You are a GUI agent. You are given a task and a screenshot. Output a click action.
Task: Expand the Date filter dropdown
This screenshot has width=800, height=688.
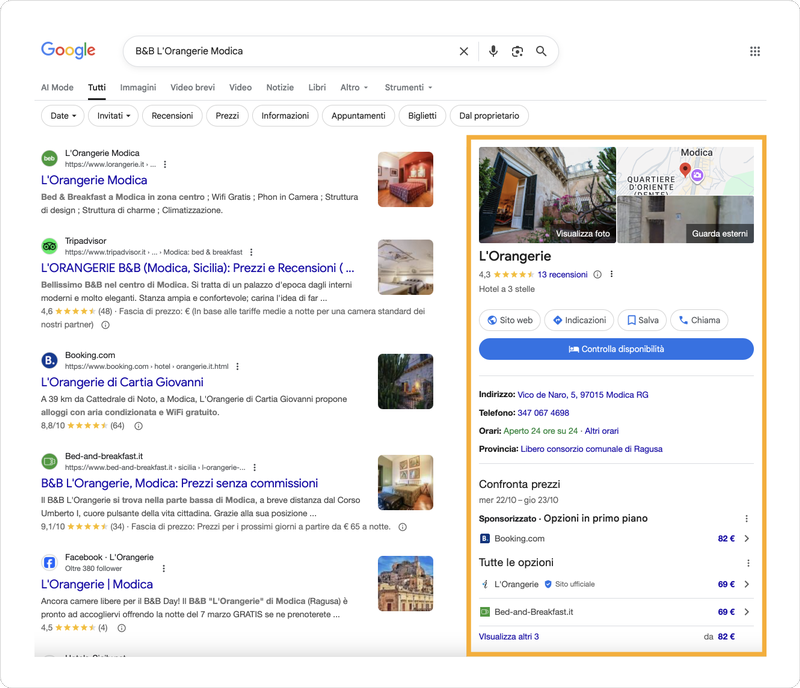tap(63, 116)
